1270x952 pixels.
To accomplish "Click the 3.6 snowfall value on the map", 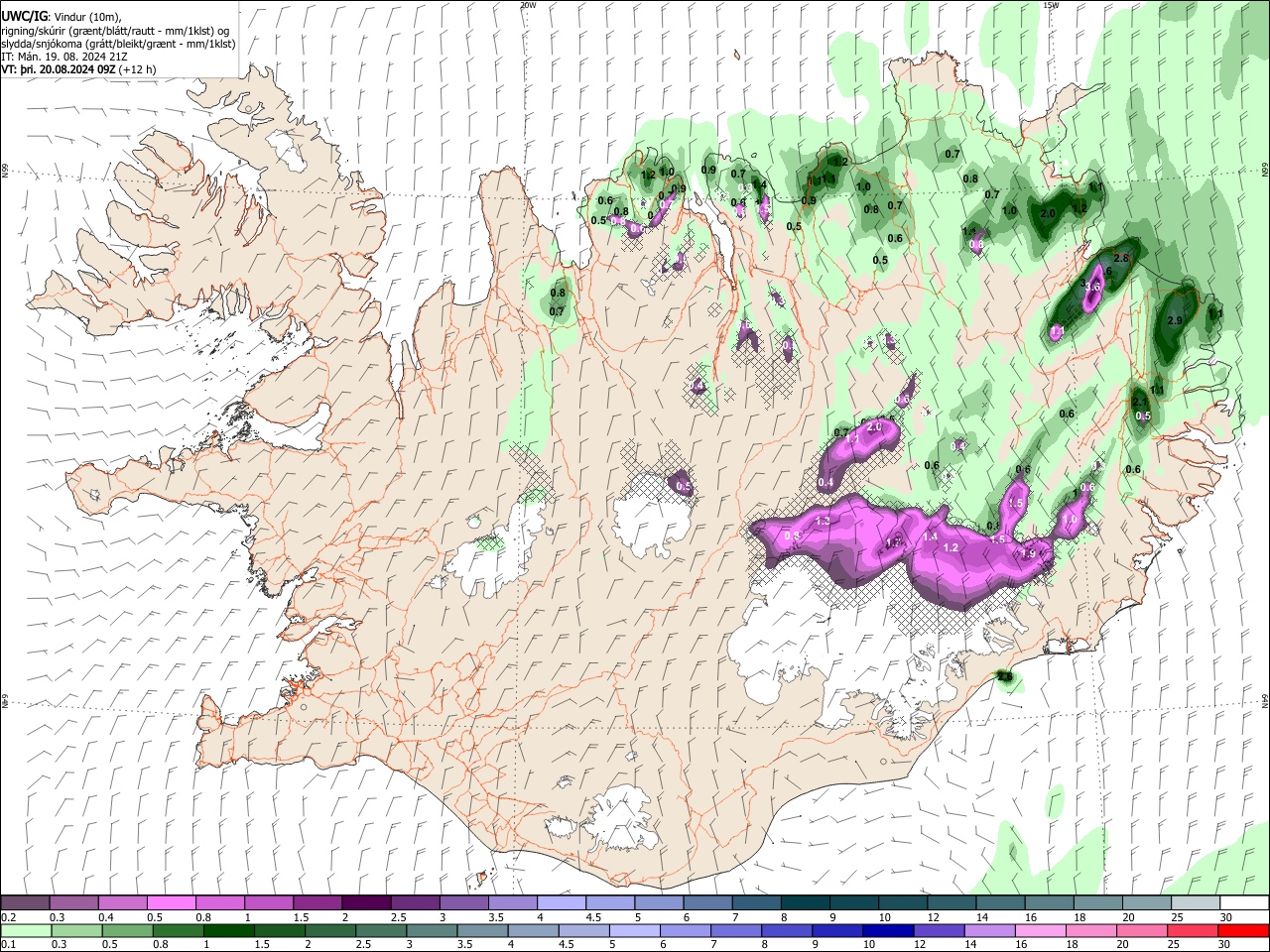I will pos(1092,287).
